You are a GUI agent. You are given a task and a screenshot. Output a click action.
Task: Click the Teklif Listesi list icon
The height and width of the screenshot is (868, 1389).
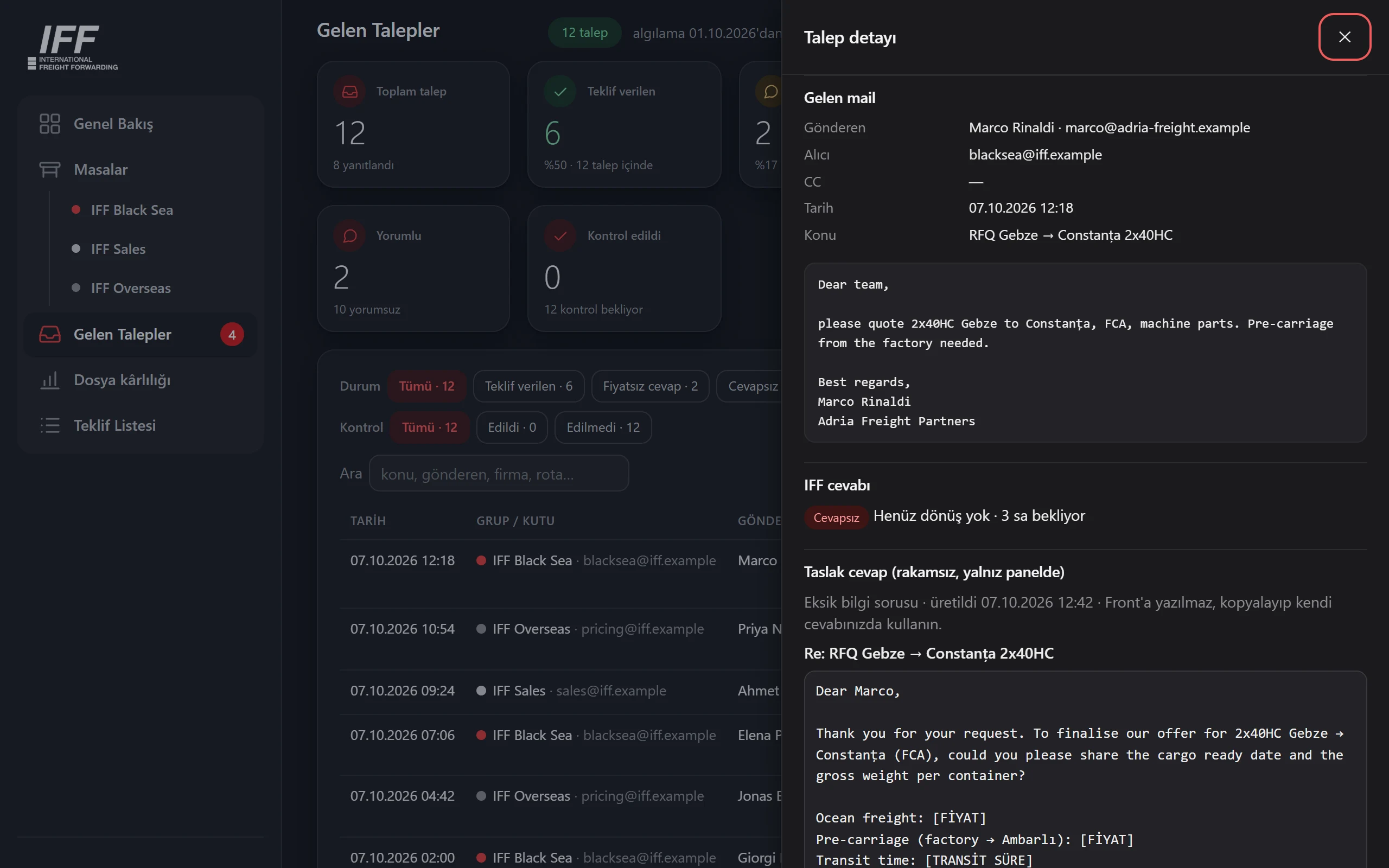[x=49, y=425]
